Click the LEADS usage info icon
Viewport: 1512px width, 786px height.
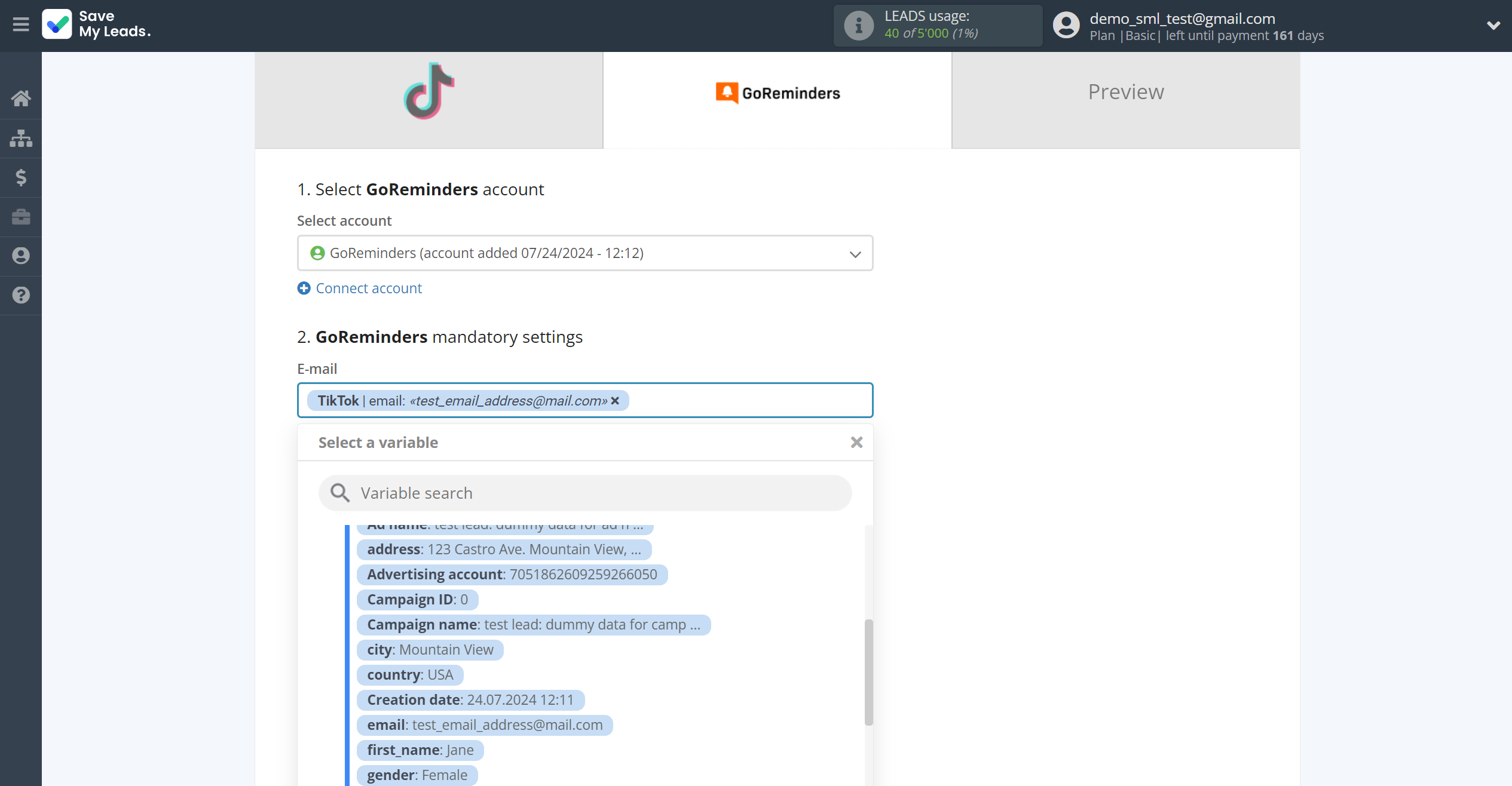click(x=859, y=26)
